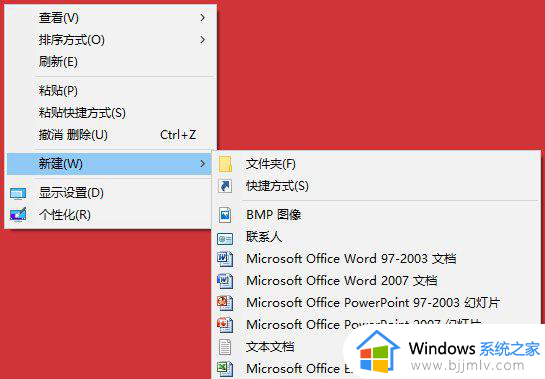Open 个性化(R) from the menu

click(x=109, y=215)
